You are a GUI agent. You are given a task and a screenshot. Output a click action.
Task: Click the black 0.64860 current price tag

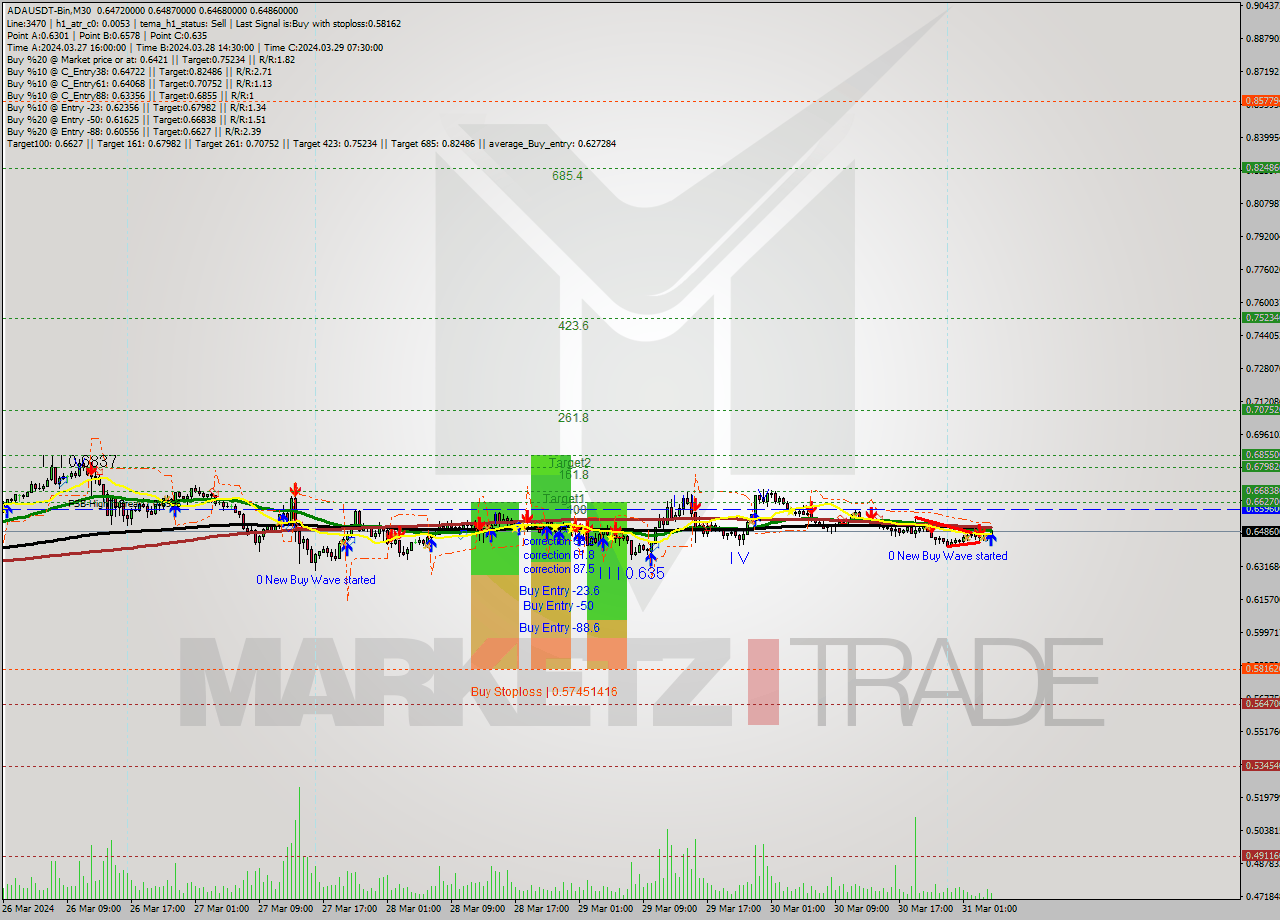[1260, 531]
